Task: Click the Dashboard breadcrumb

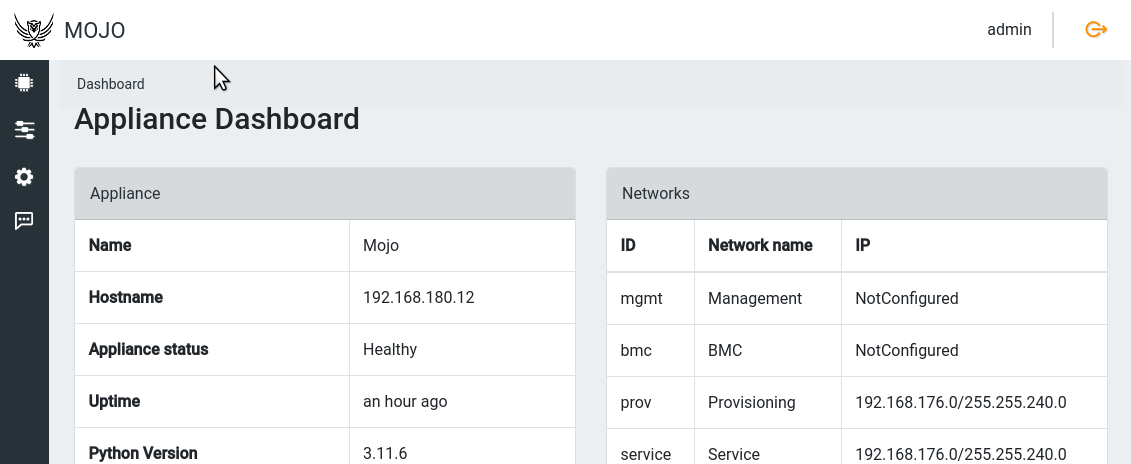Action: click(x=110, y=84)
